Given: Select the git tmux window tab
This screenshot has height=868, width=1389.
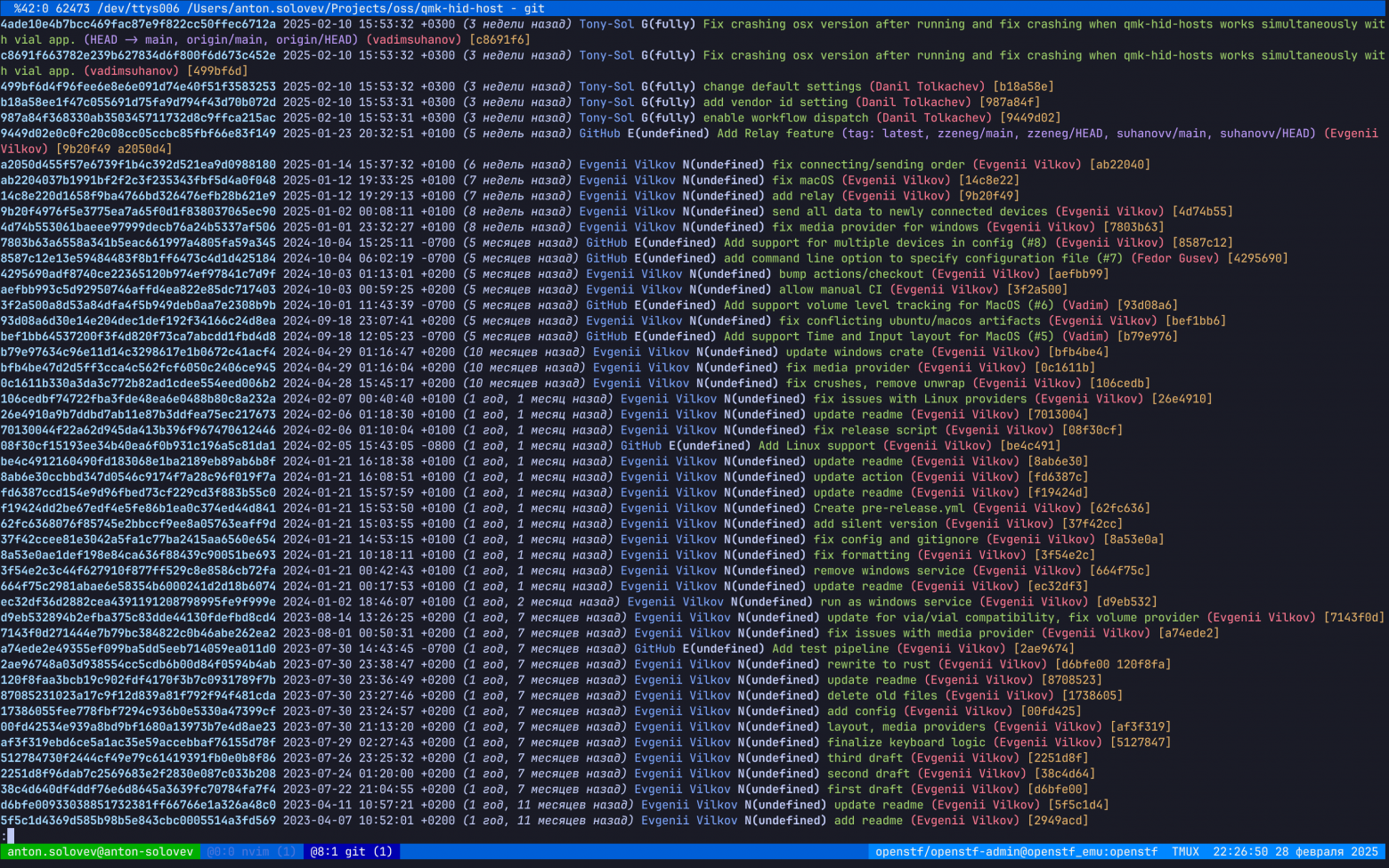Looking at the screenshot, I should click(x=352, y=852).
